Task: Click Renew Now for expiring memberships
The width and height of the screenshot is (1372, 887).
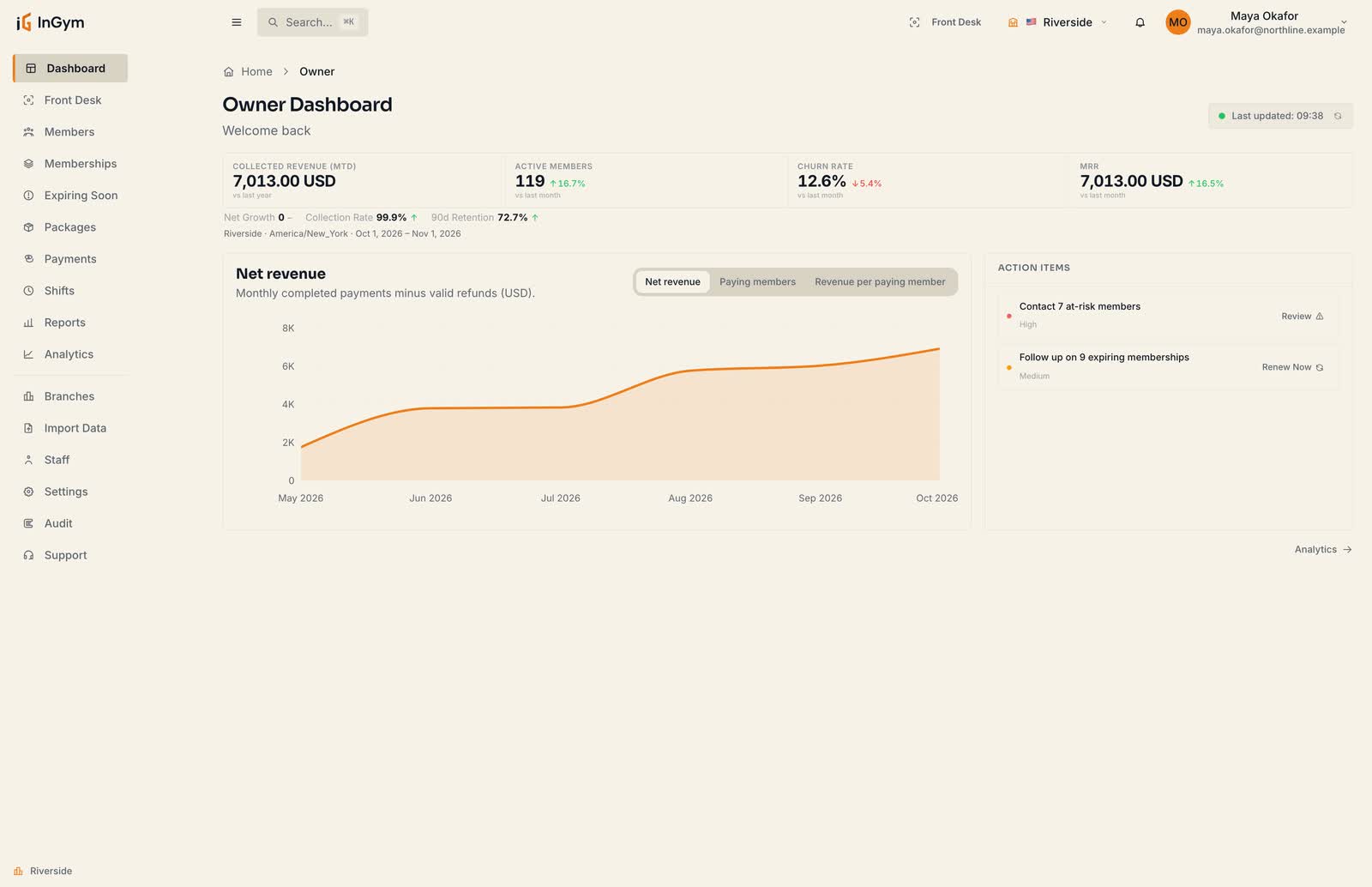Action: point(1292,367)
